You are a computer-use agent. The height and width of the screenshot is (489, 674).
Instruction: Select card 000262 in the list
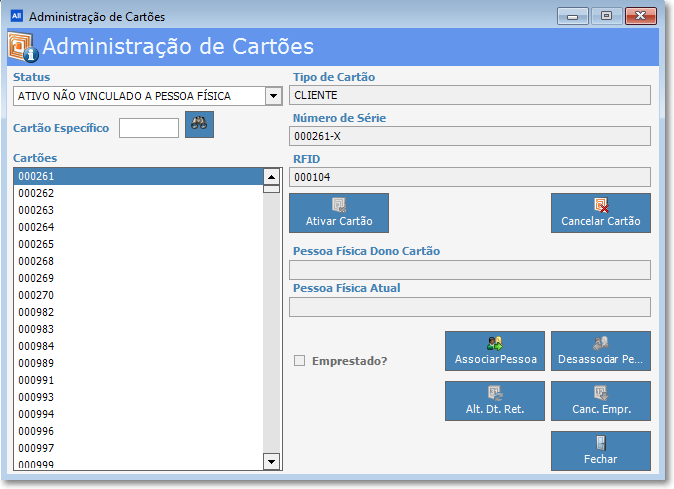click(138, 193)
